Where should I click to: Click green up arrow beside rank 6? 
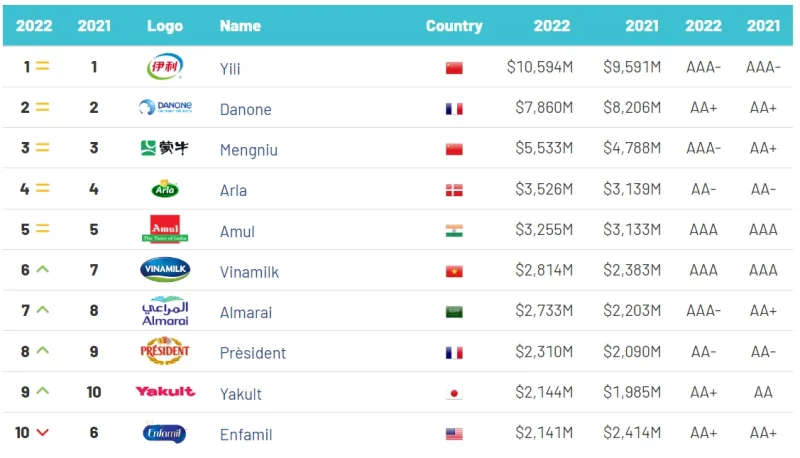coord(43,269)
